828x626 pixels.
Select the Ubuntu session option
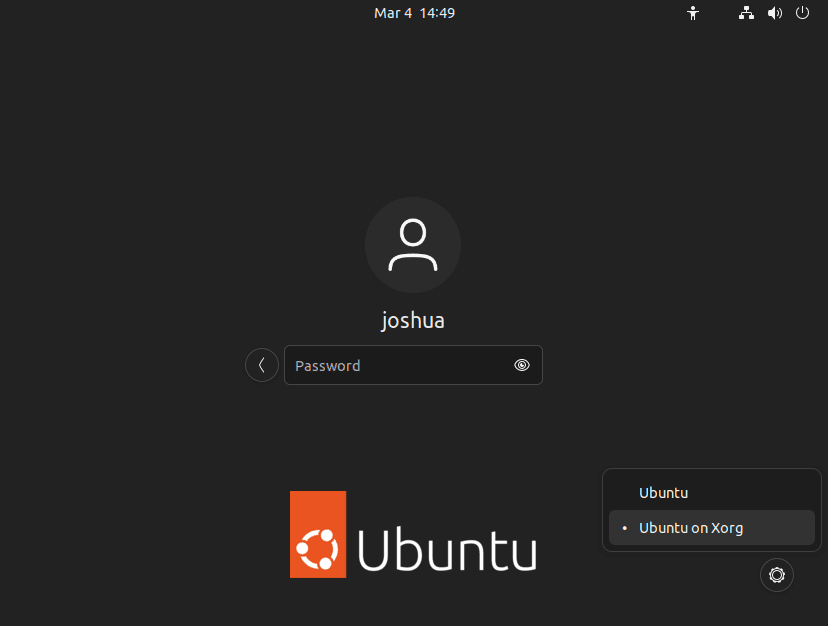pyautogui.click(x=664, y=493)
